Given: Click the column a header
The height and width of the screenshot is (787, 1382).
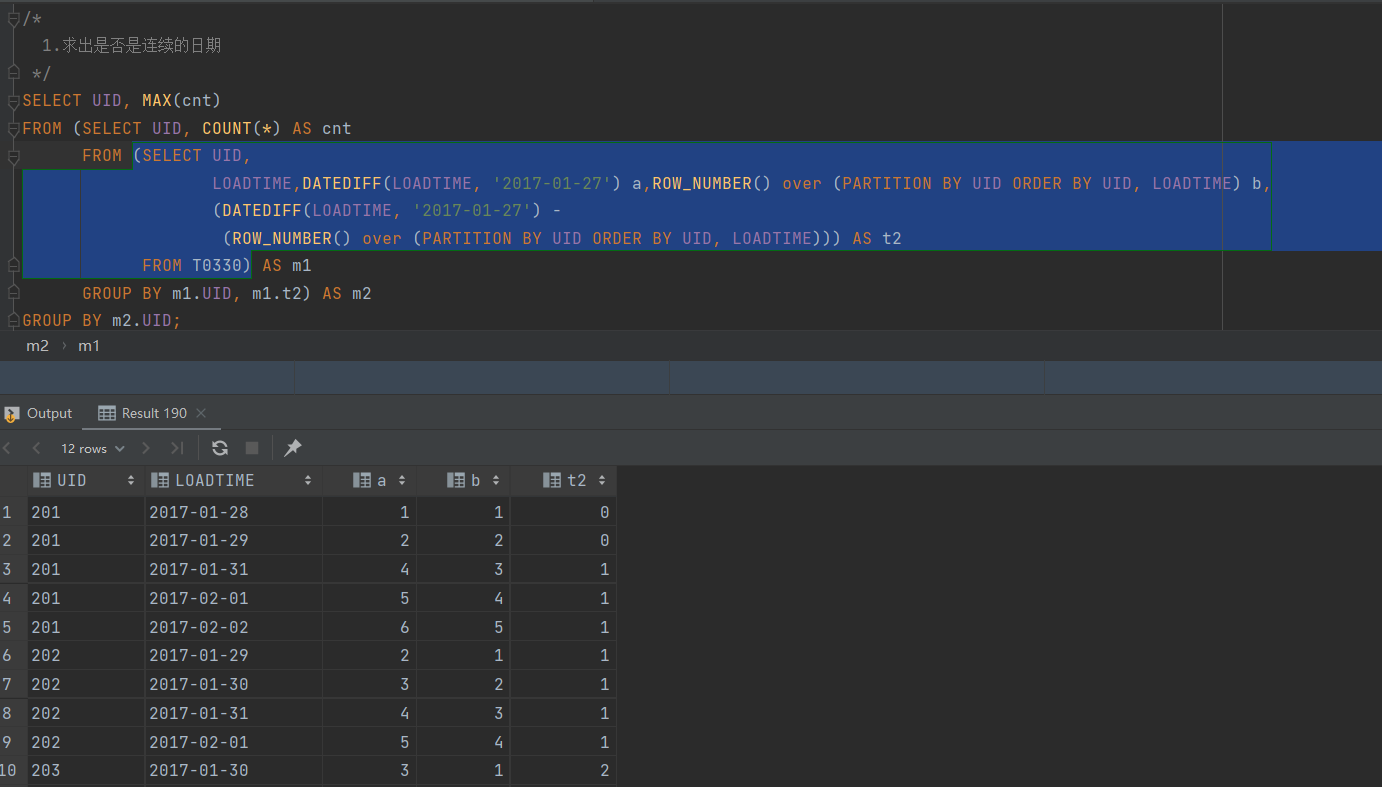Looking at the screenshot, I should (x=369, y=481).
